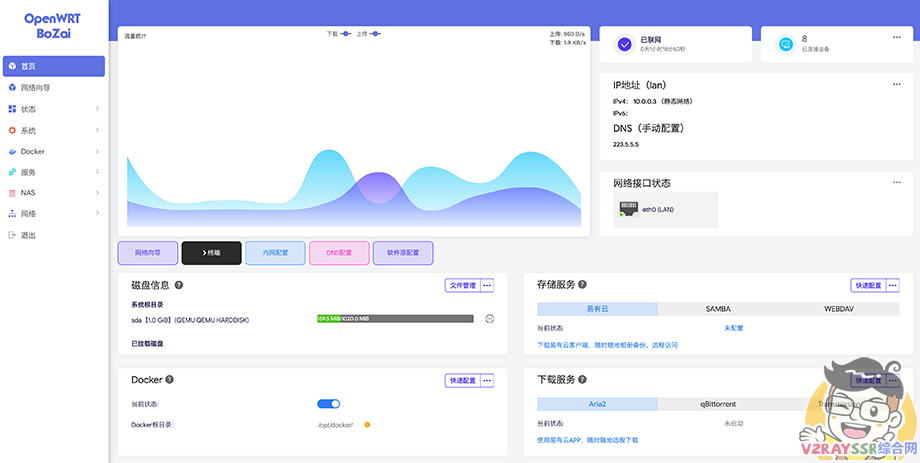Viewport: 920px width, 463px height.
Task: Expand the 系统 submenu chevron
Action: (97, 130)
